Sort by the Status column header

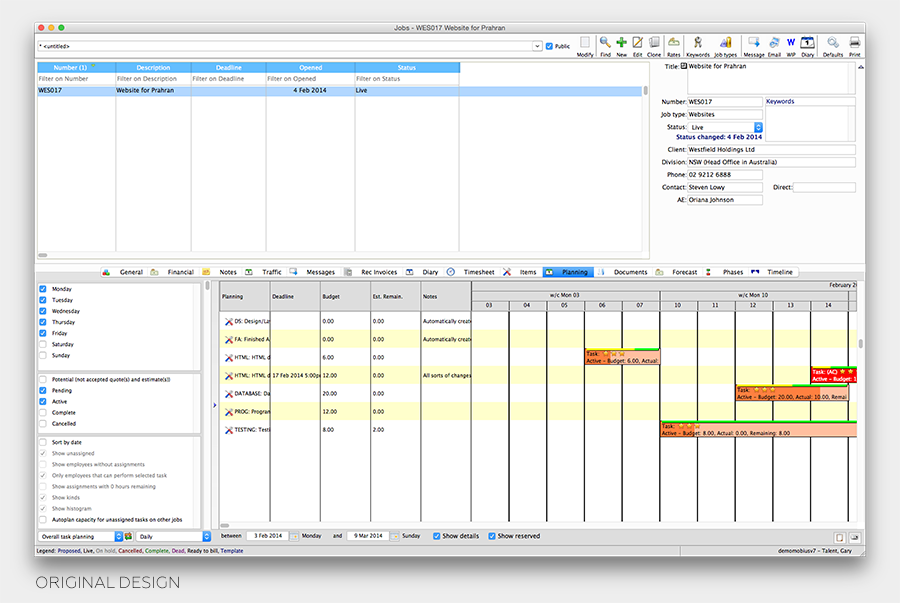407,67
